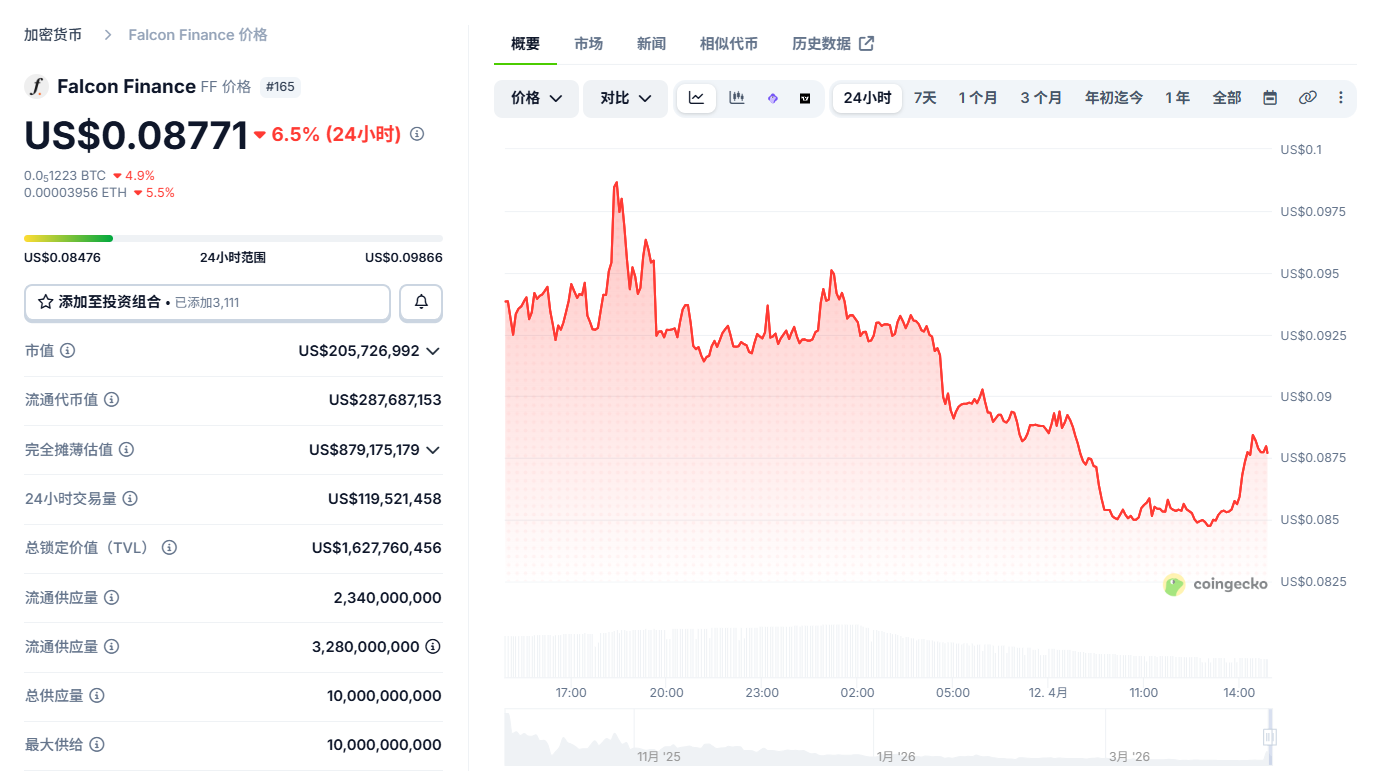Click the price alert bell icon

click(x=421, y=302)
